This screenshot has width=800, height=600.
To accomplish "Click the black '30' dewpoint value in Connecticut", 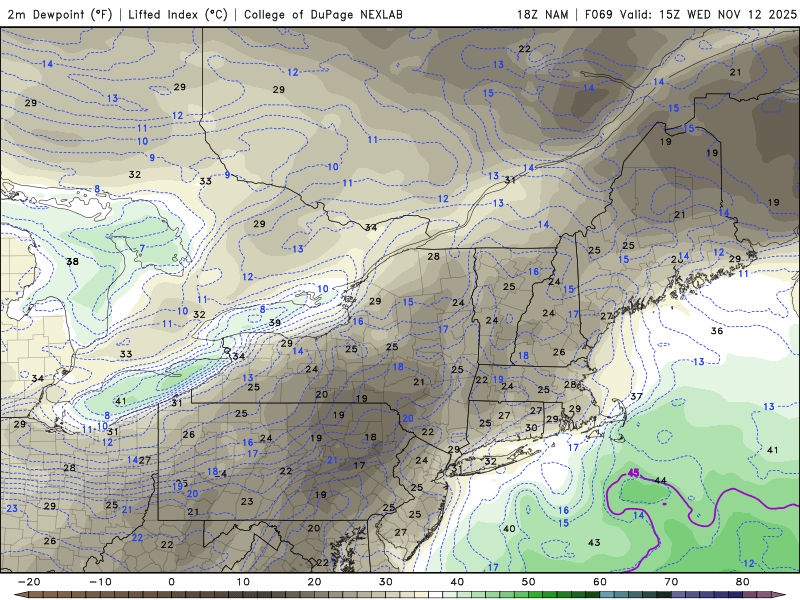I will 531,428.
